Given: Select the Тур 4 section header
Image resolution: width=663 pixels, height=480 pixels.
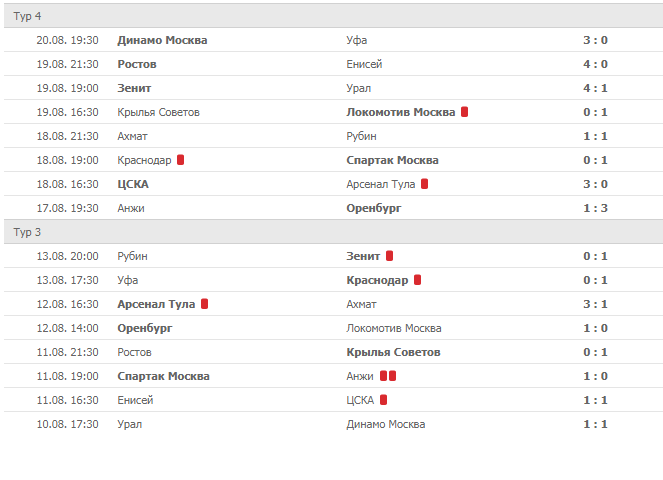Looking at the screenshot, I should (27, 17).
